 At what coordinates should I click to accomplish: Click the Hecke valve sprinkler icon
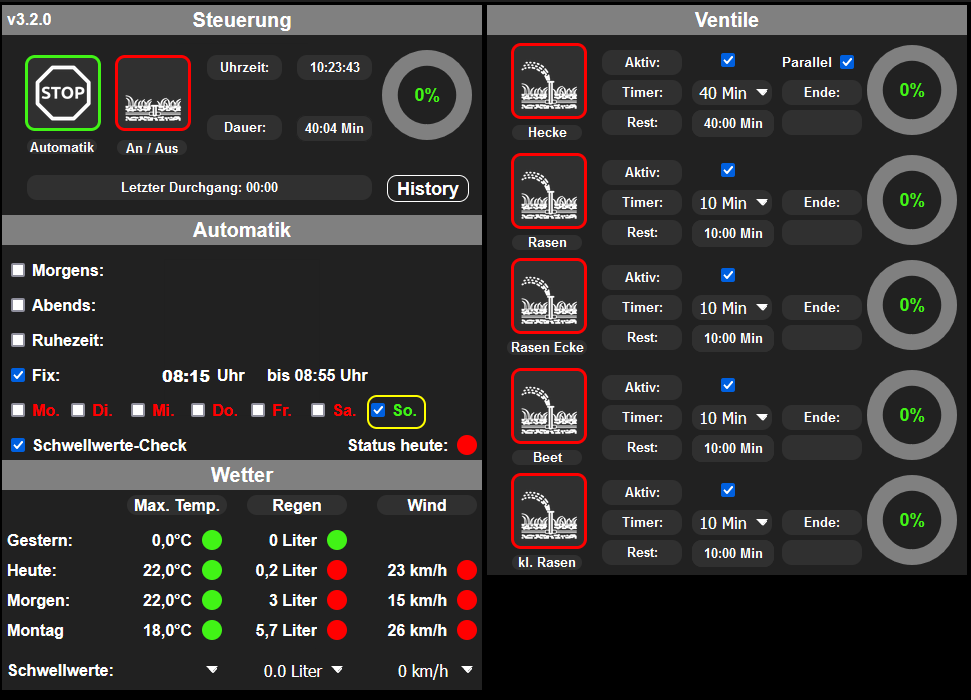click(x=549, y=81)
